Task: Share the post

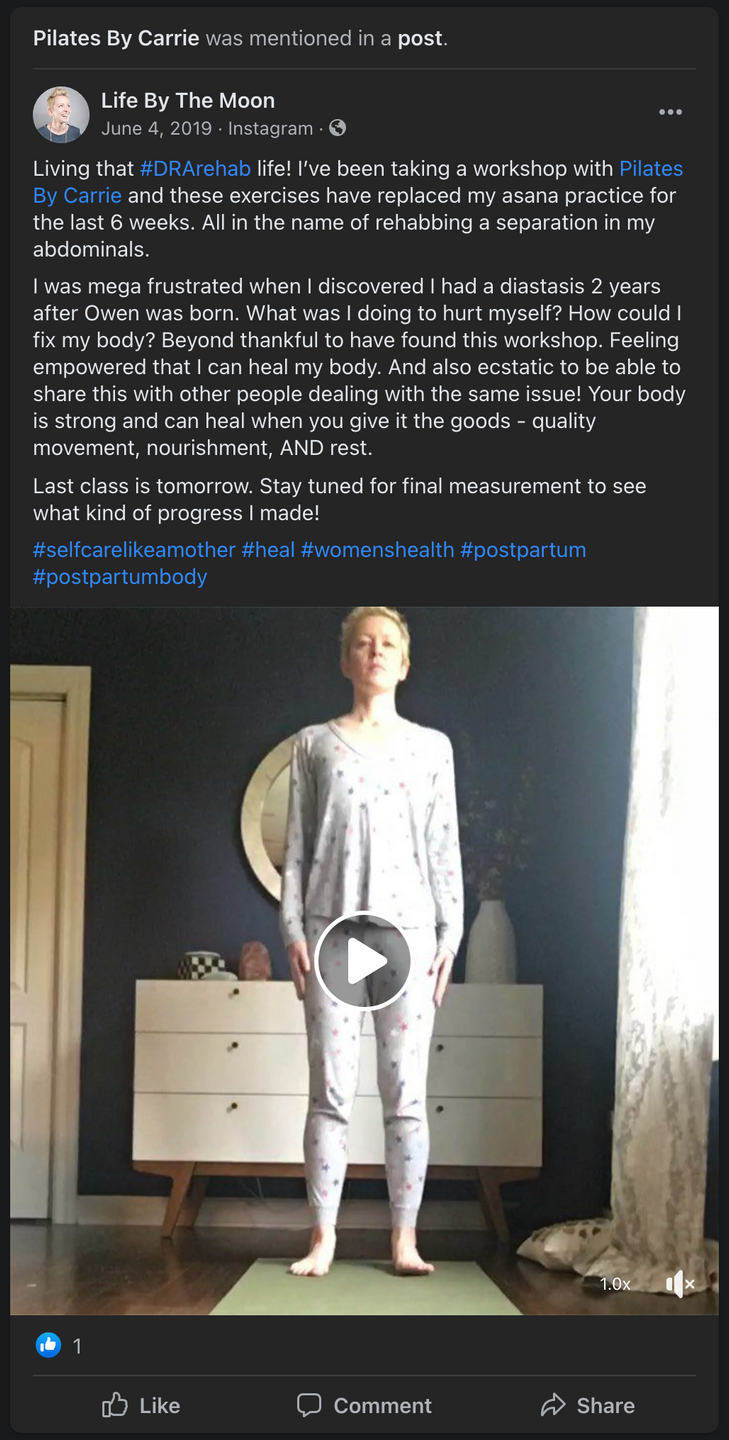Action: (587, 1405)
